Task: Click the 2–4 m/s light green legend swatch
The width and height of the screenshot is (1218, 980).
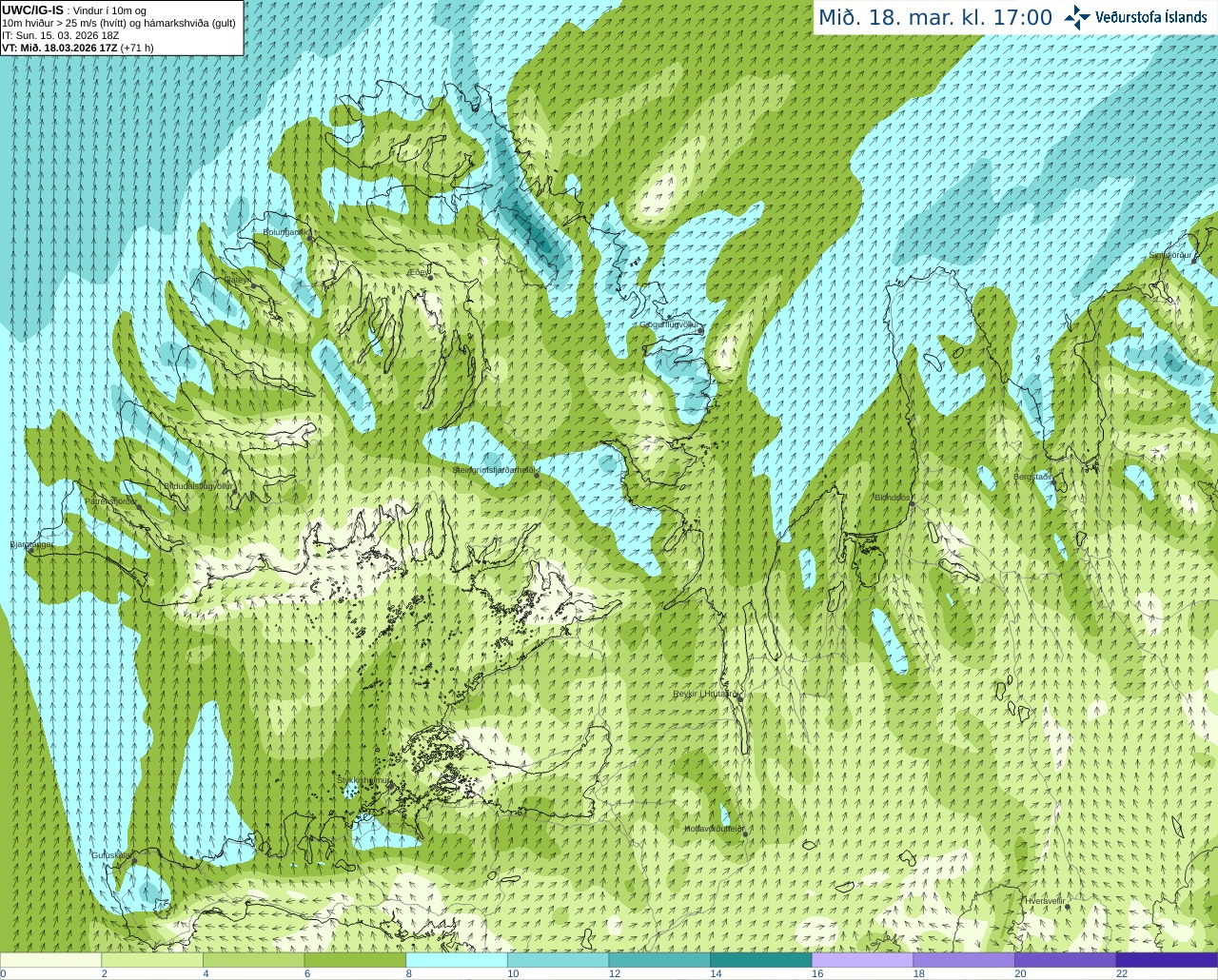Action: click(x=152, y=960)
